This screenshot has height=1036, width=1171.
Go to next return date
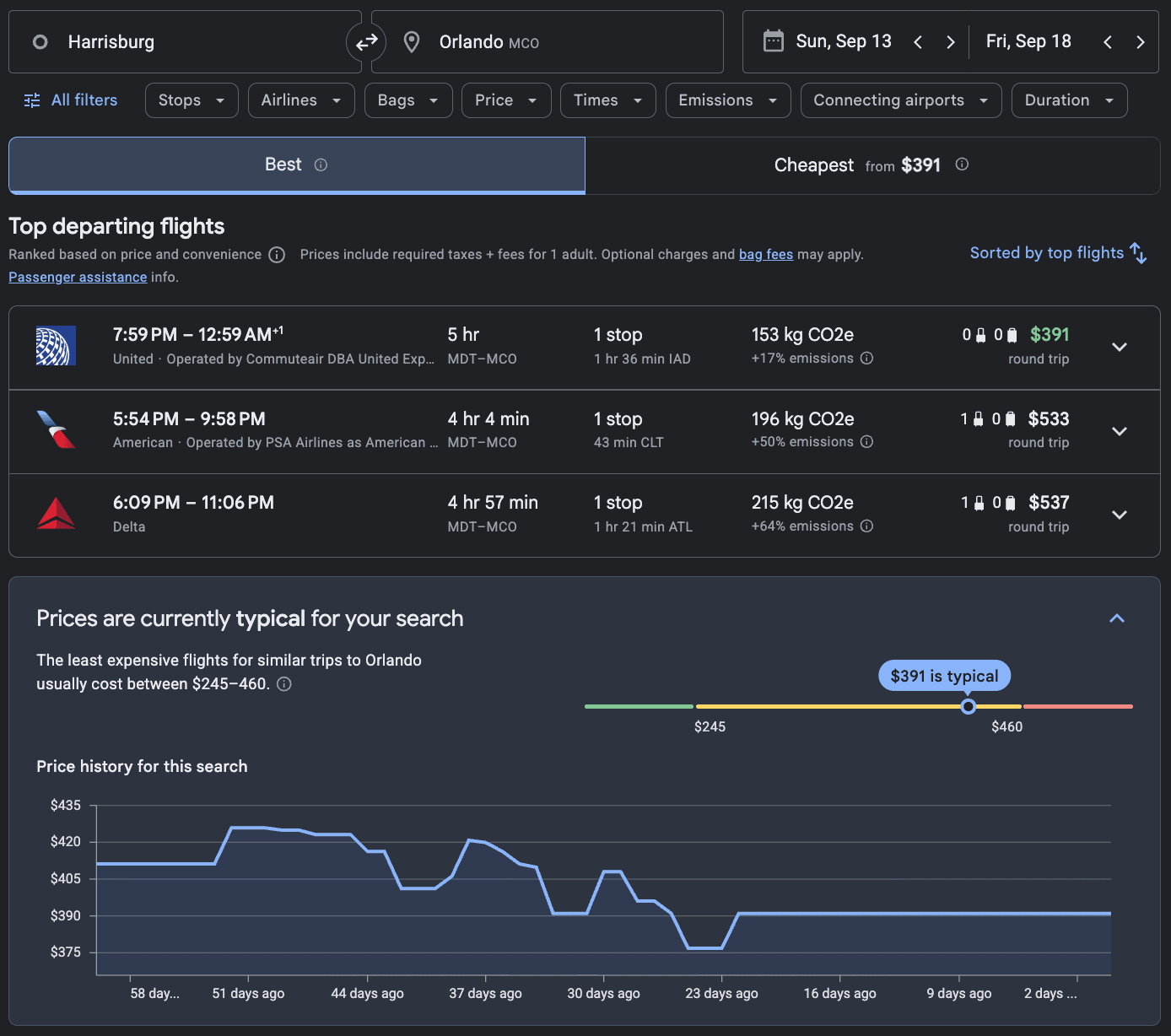(x=1141, y=42)
